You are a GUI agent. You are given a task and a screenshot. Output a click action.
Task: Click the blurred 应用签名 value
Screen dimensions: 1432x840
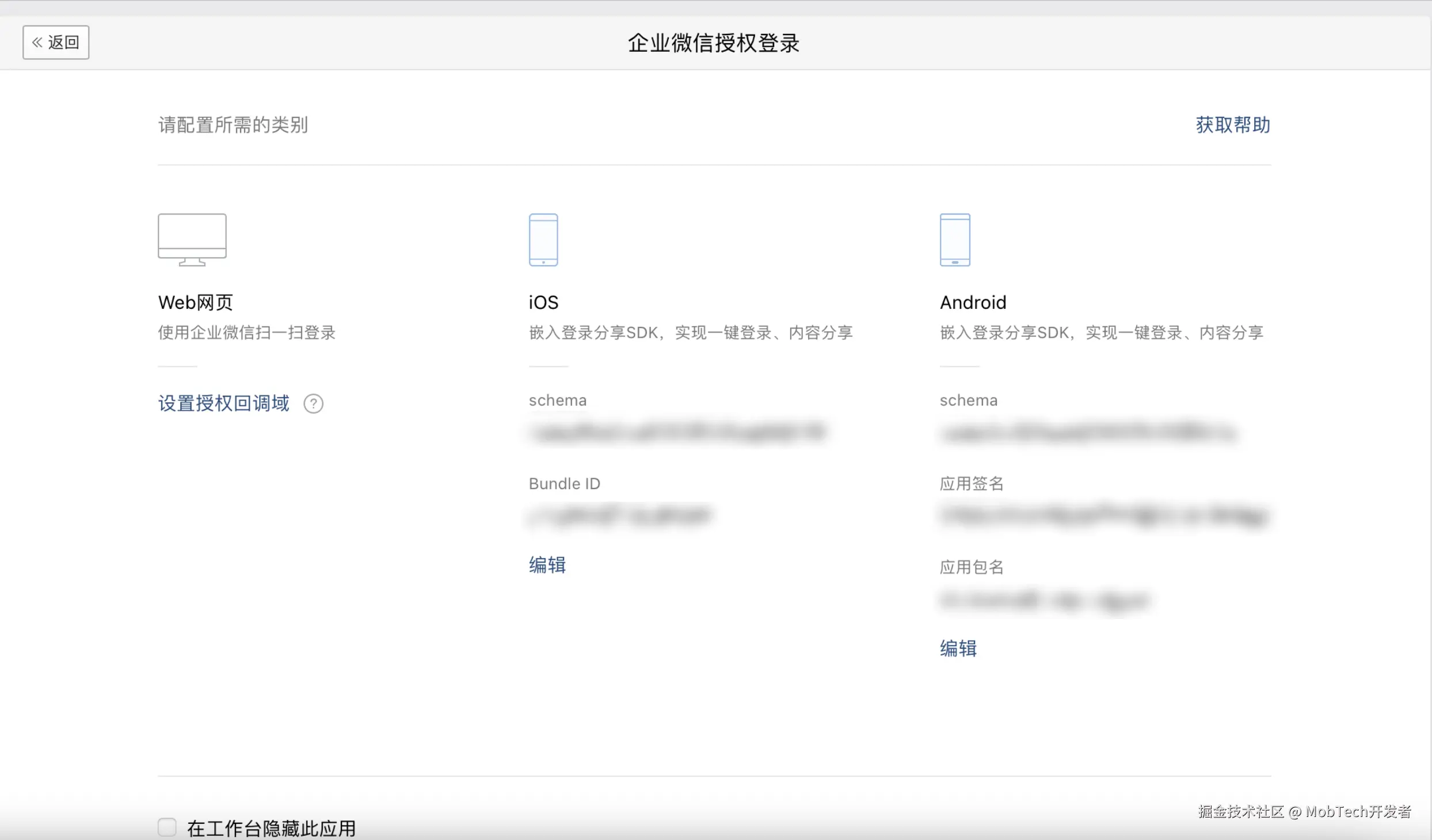pos(1104,516)
